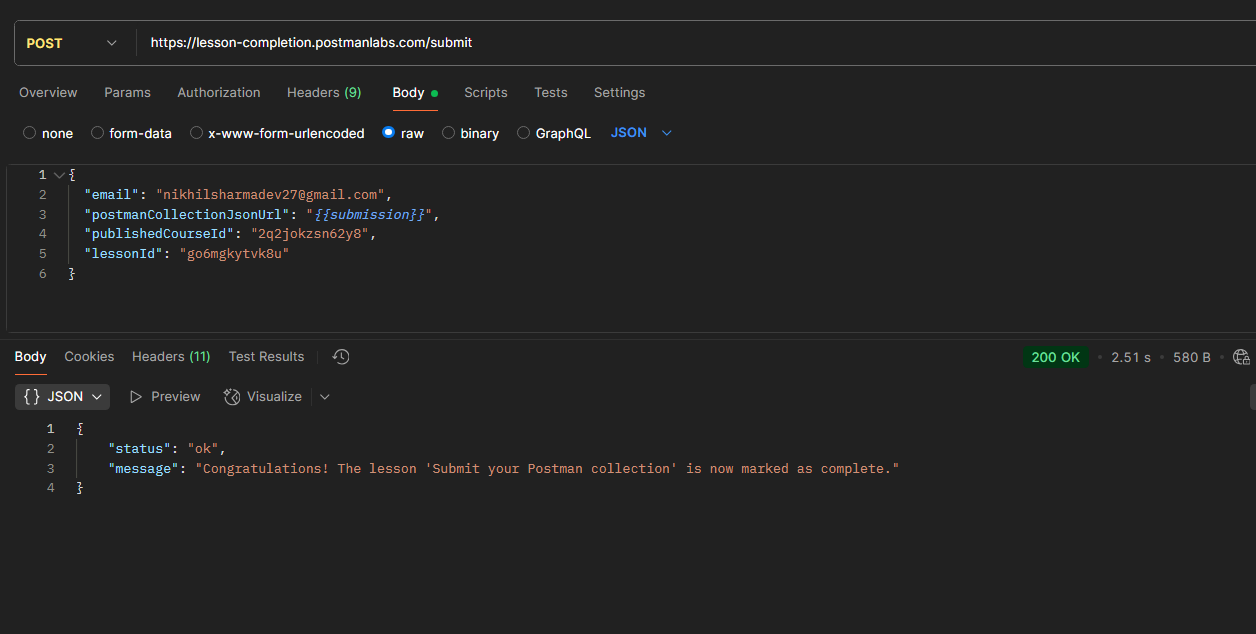
Task: Click the "message" key in the response
Action: (144, 468)
